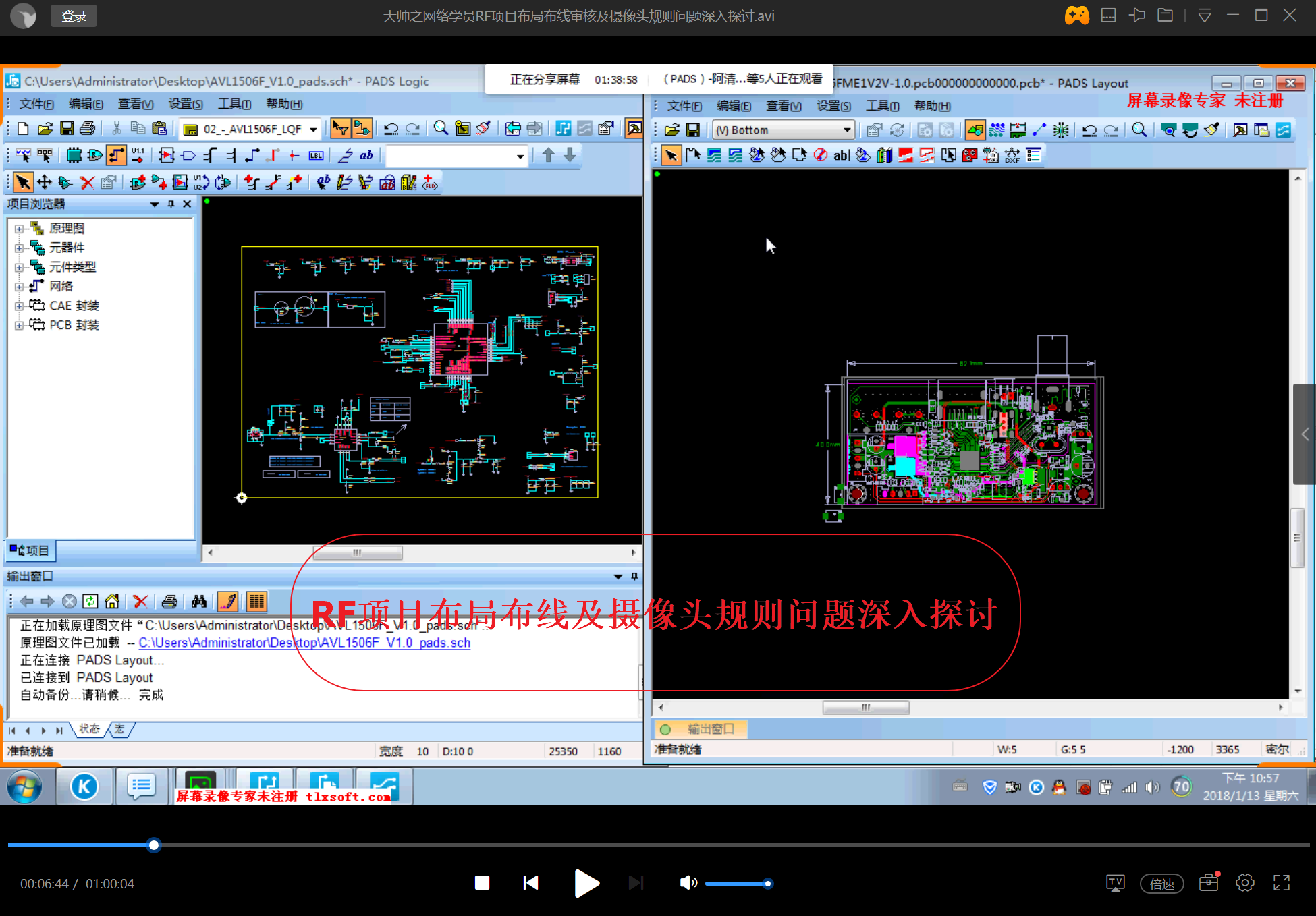Expand PCB 封装 tree node

click(x=19, y=326)
